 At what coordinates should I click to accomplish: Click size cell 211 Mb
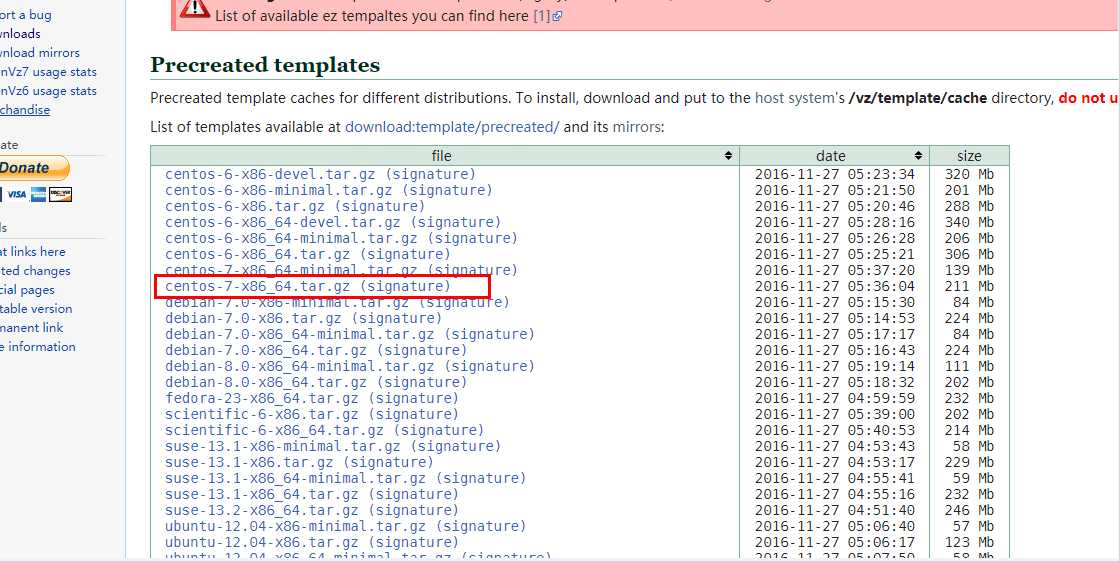coord(968,286)
